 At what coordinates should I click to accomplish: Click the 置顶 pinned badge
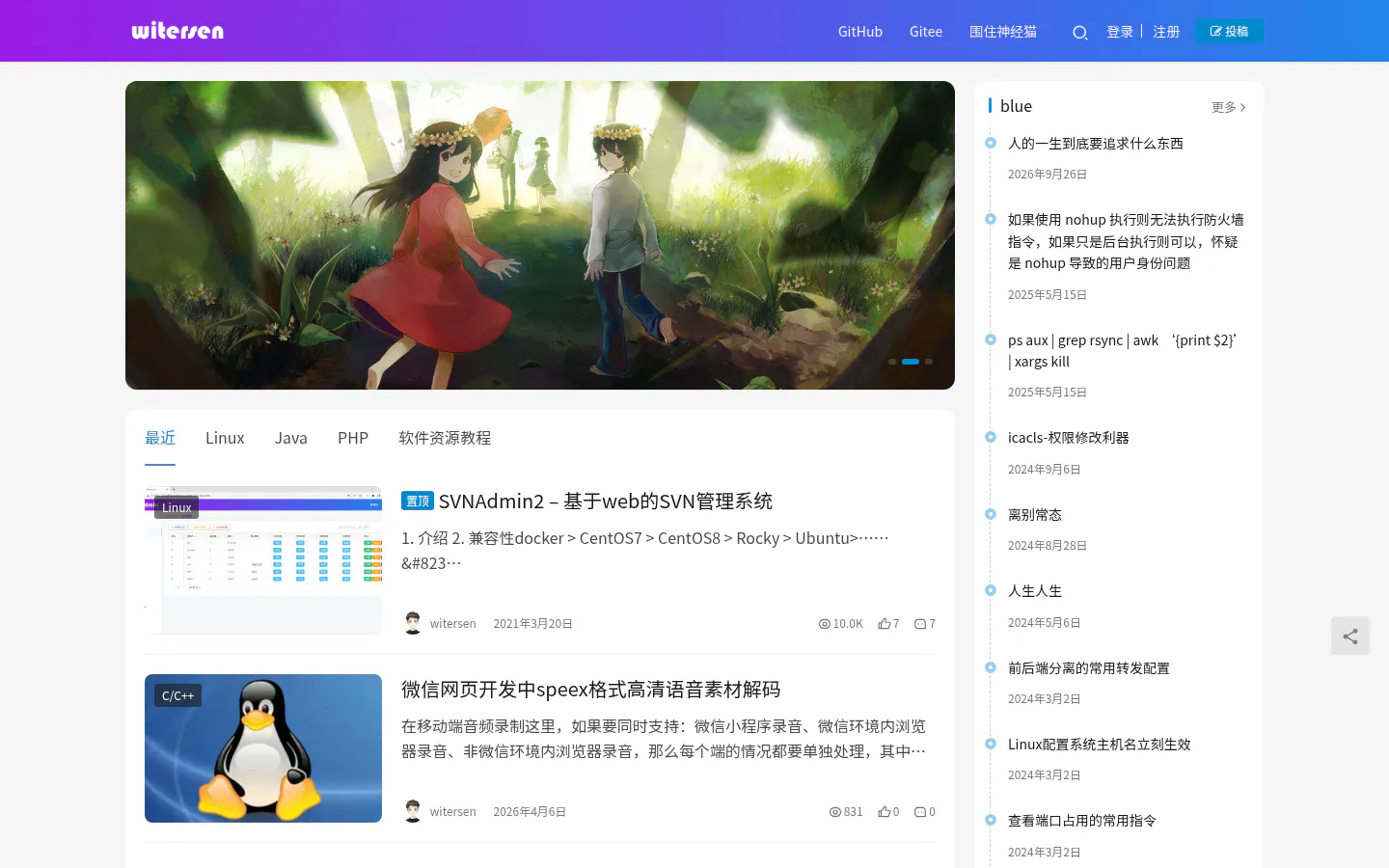pyautogui.click(x=418, y=501)
